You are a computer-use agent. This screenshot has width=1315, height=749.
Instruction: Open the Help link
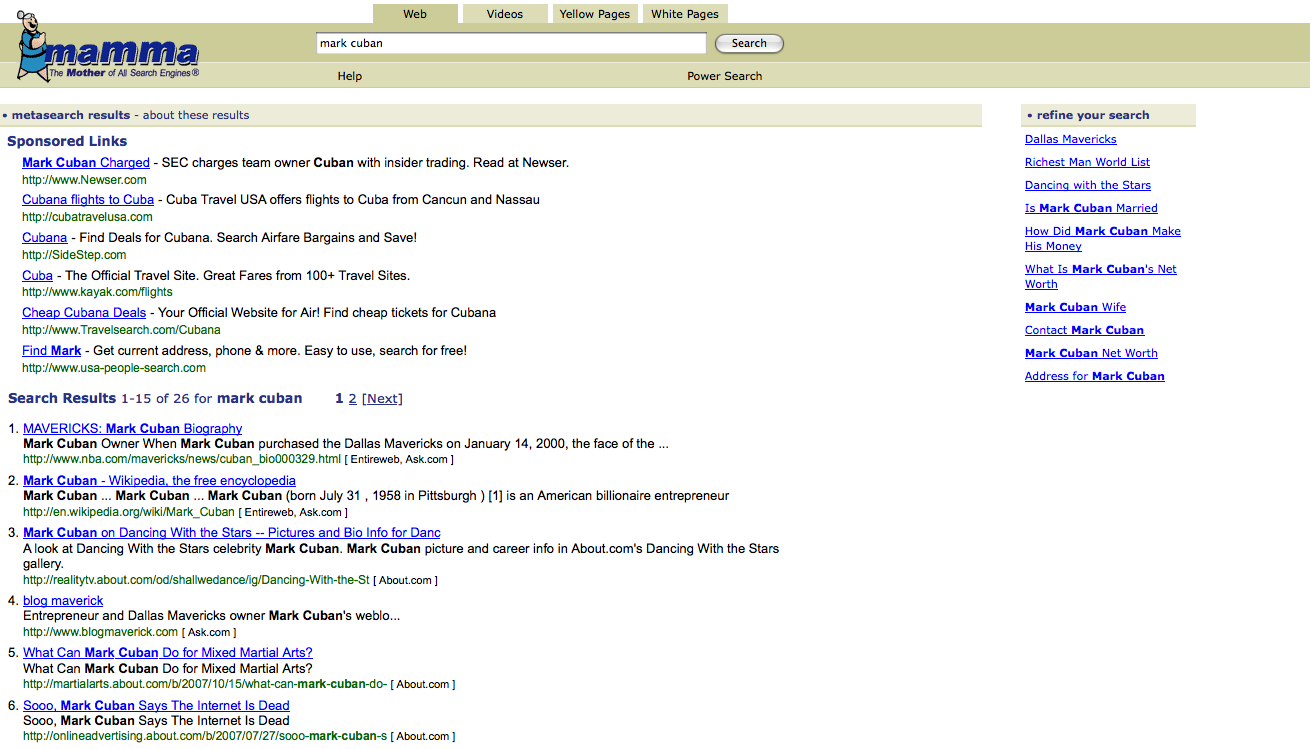point(350,76)
